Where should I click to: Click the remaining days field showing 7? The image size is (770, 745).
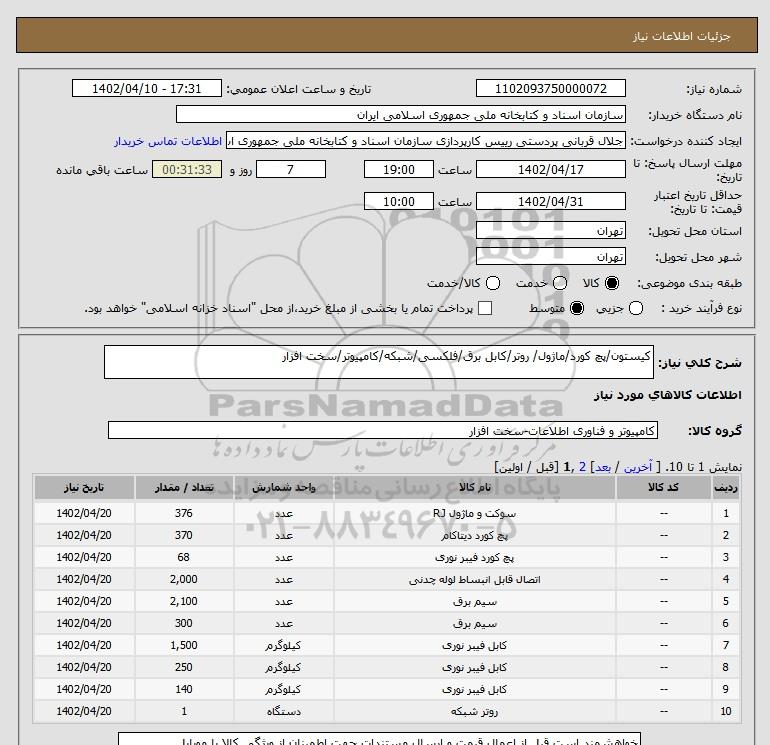291,169
